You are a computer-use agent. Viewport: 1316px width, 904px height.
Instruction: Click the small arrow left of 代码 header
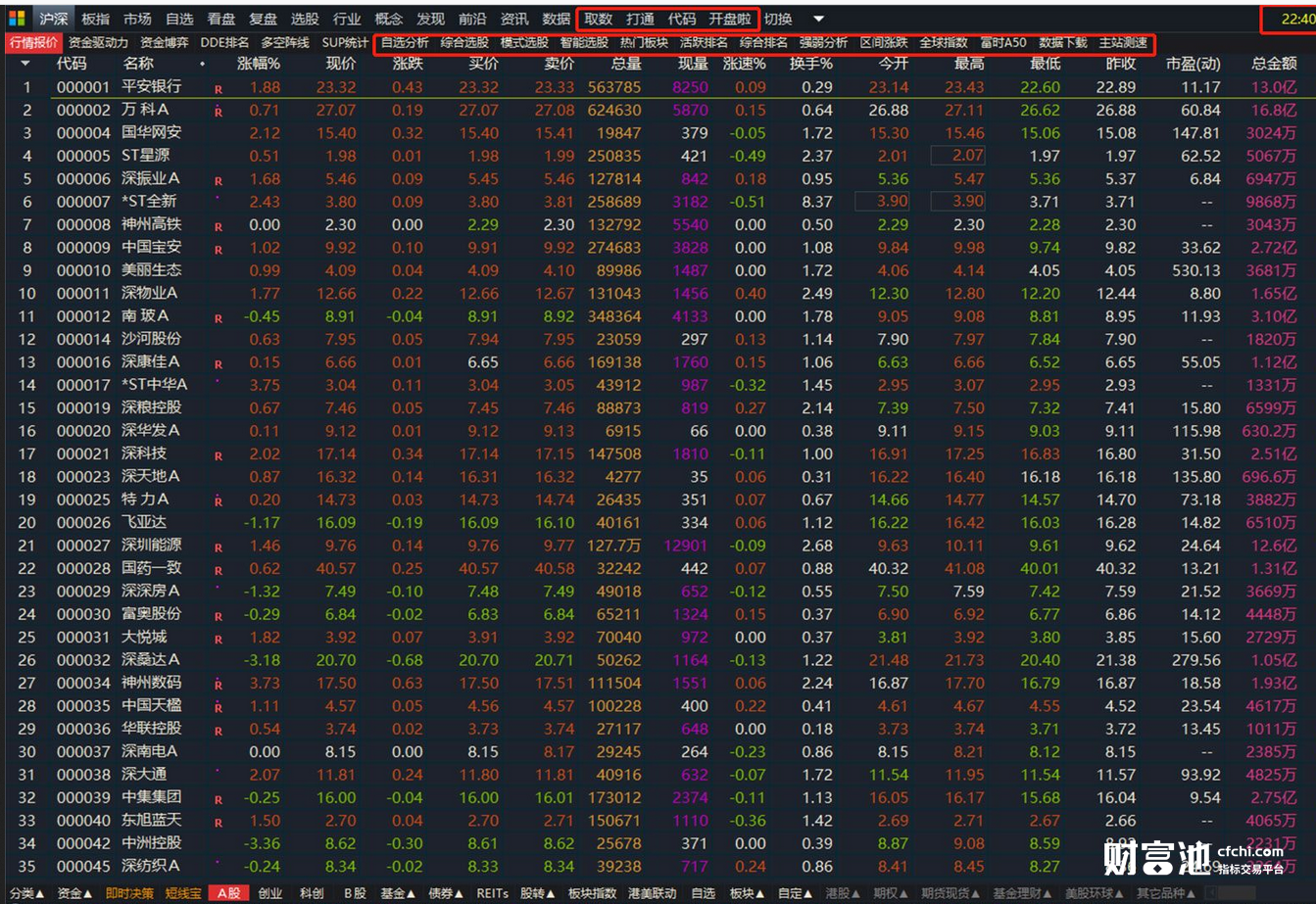click(x=24, y=64)
